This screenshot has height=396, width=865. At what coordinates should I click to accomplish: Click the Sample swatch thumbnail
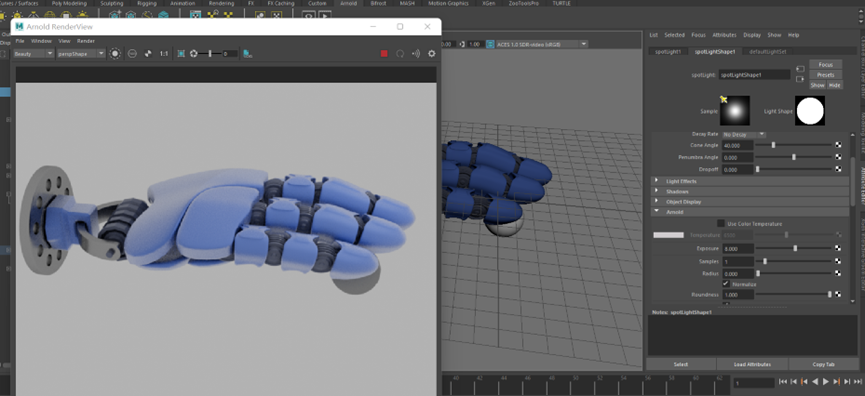pyautogui.click(x=735, y=111)
